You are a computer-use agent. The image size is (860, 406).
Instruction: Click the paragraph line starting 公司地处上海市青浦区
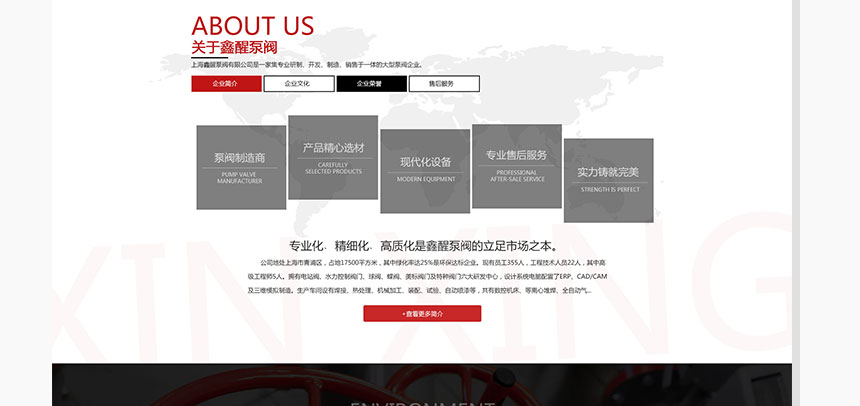coord(433,262)
